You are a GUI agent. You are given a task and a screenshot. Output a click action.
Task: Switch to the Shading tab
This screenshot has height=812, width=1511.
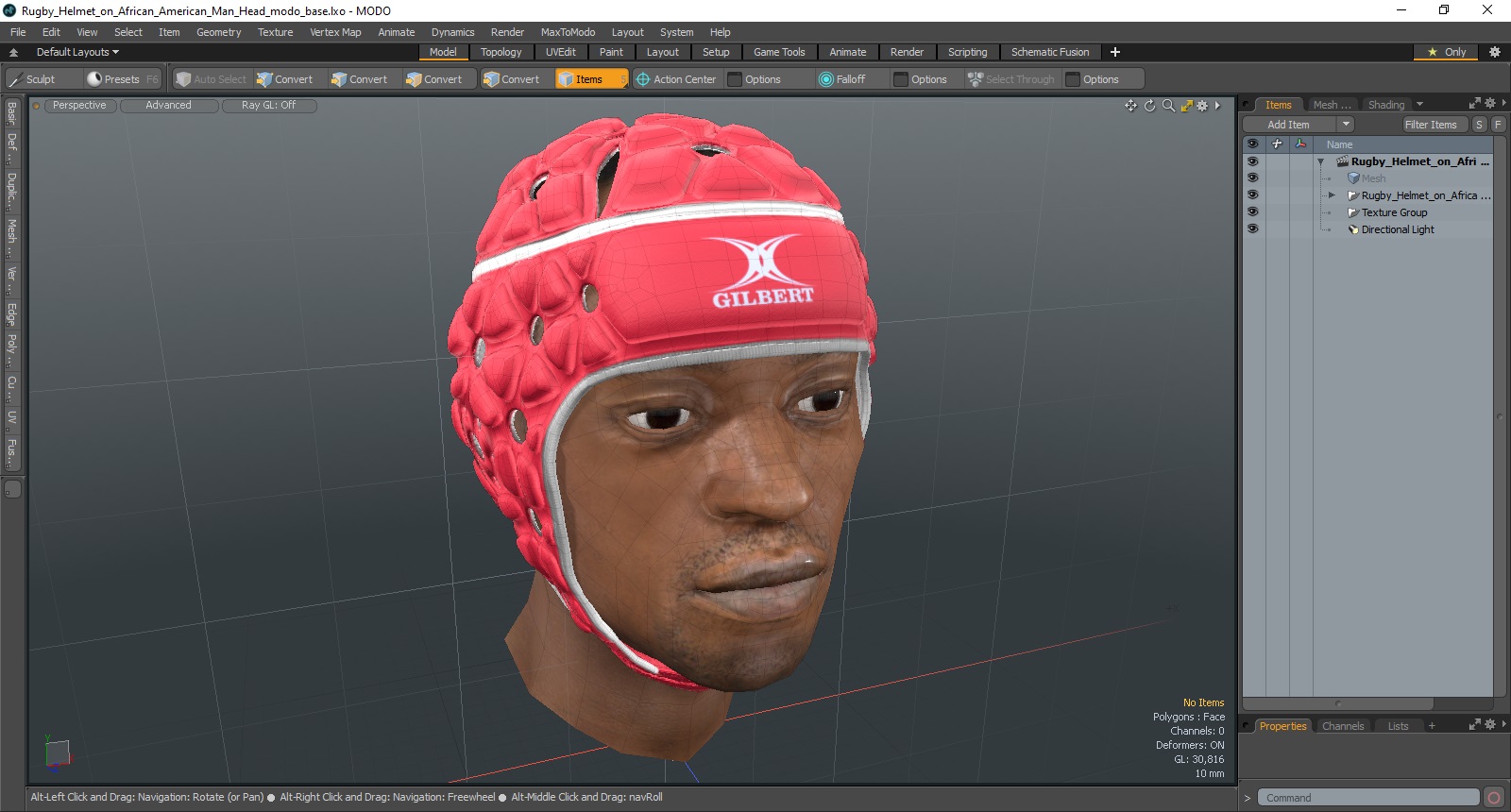click(1385, 105)
